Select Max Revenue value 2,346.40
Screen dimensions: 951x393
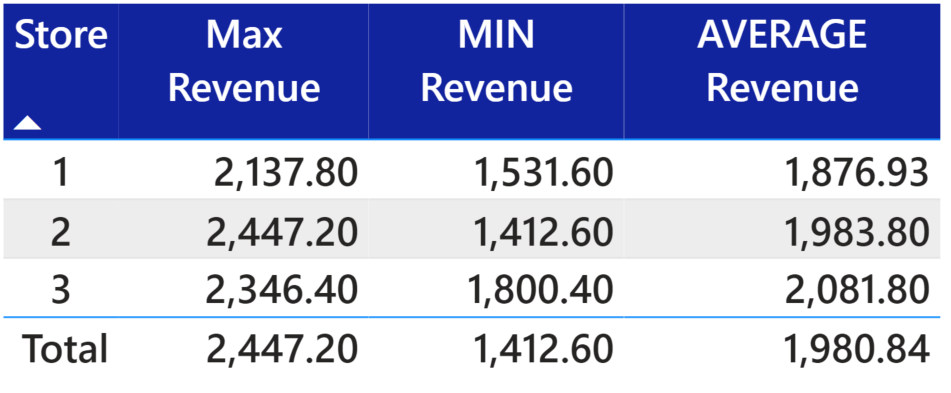click(x=282, y=290)
